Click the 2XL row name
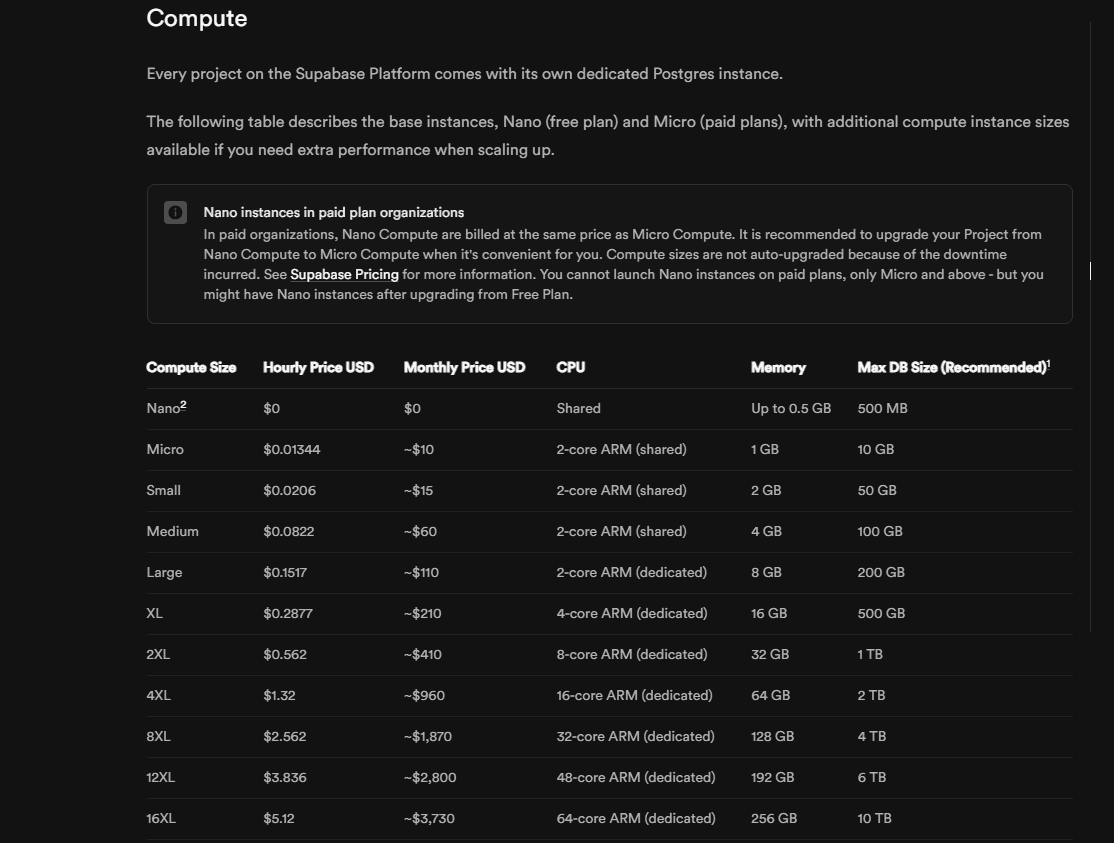Image resolution: width=1114 pixels, height=843 pixels. [x=158, y=655]
